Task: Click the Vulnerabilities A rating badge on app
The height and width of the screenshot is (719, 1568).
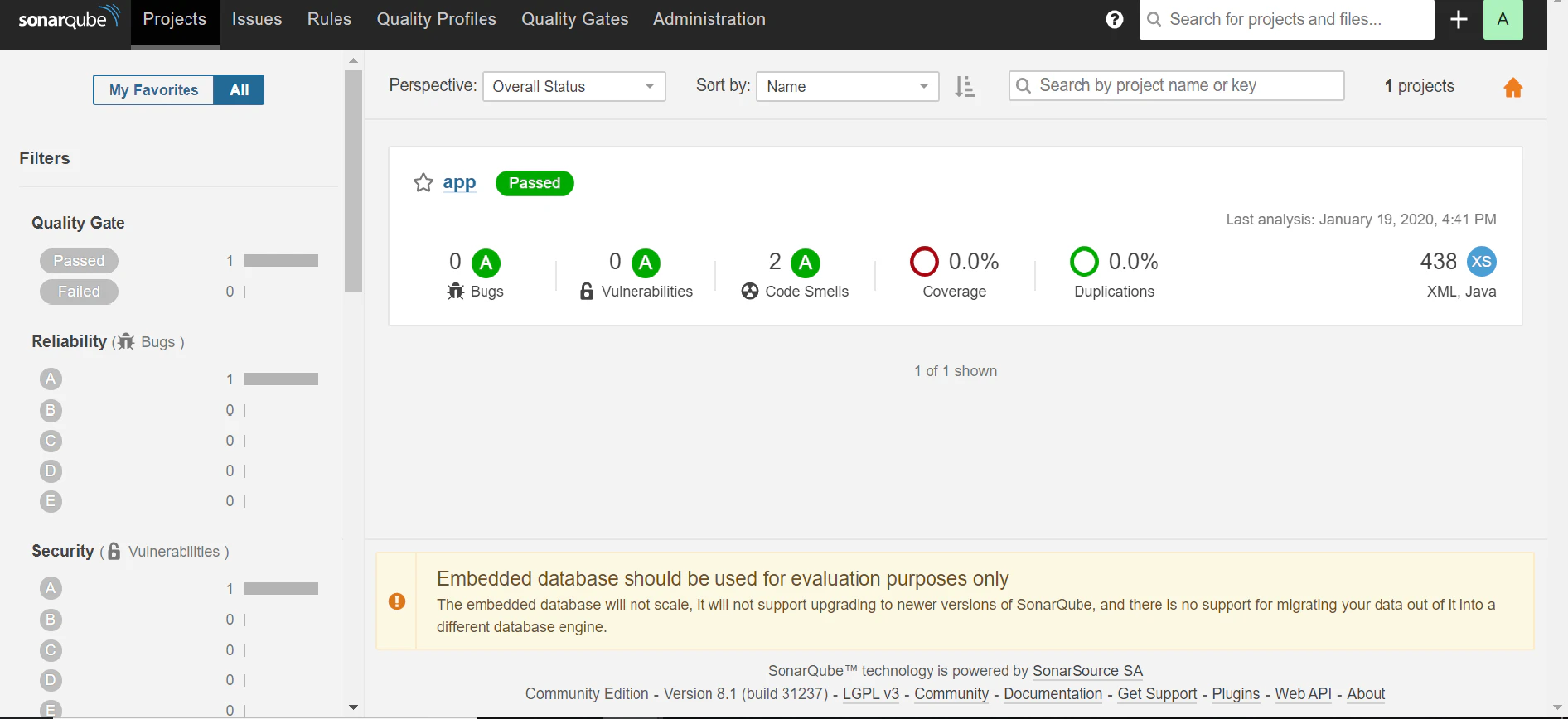Action: click(646, 263)
